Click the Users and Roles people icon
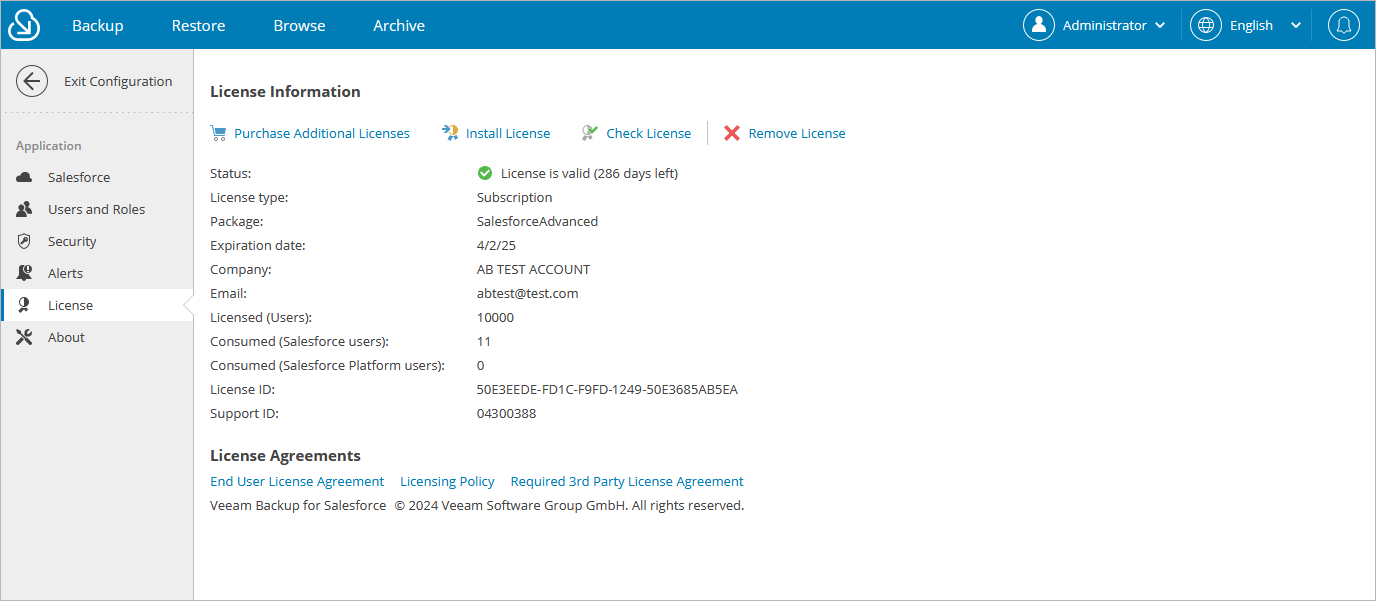1376x601 pixels. (x=25, y=209)
